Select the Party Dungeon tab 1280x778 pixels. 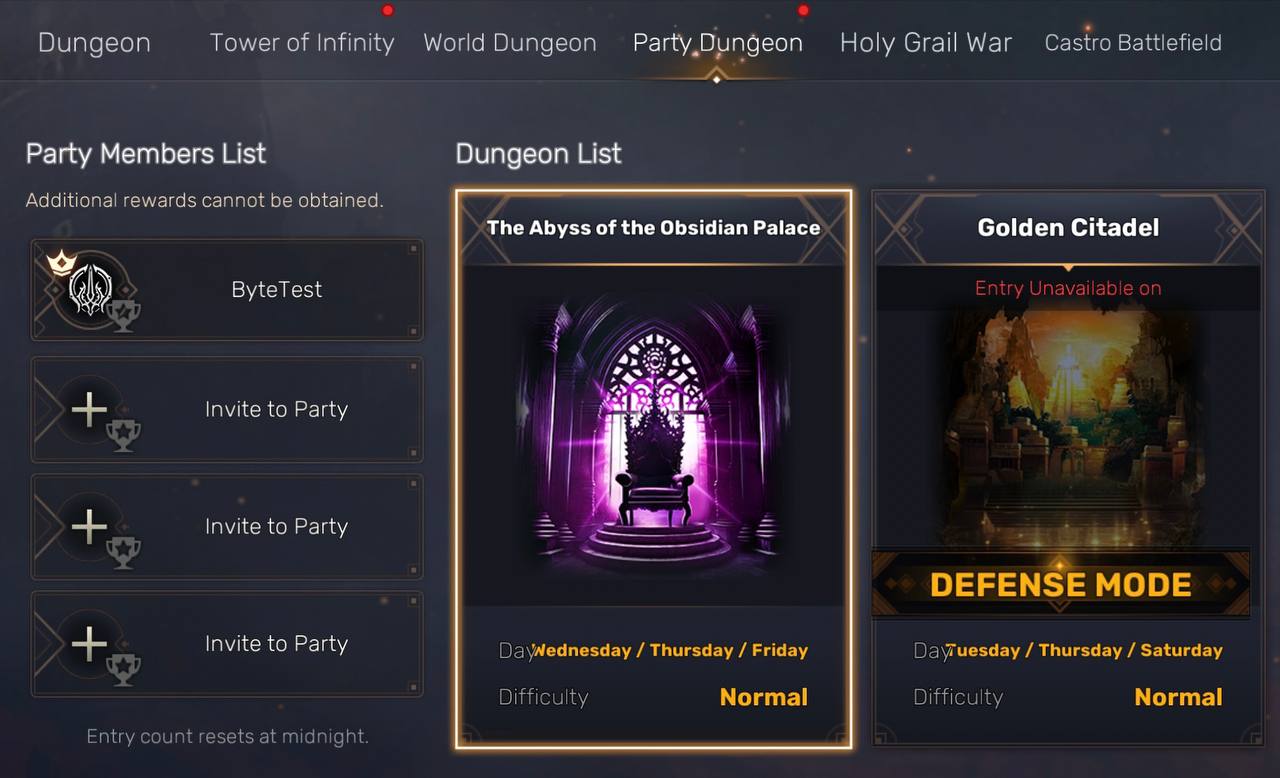pos(718,43)
